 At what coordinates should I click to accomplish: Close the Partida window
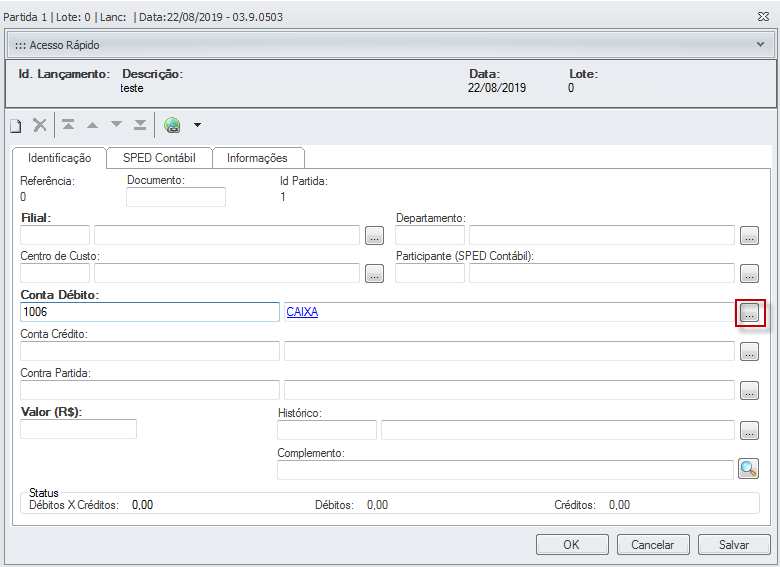pos(763,16)
